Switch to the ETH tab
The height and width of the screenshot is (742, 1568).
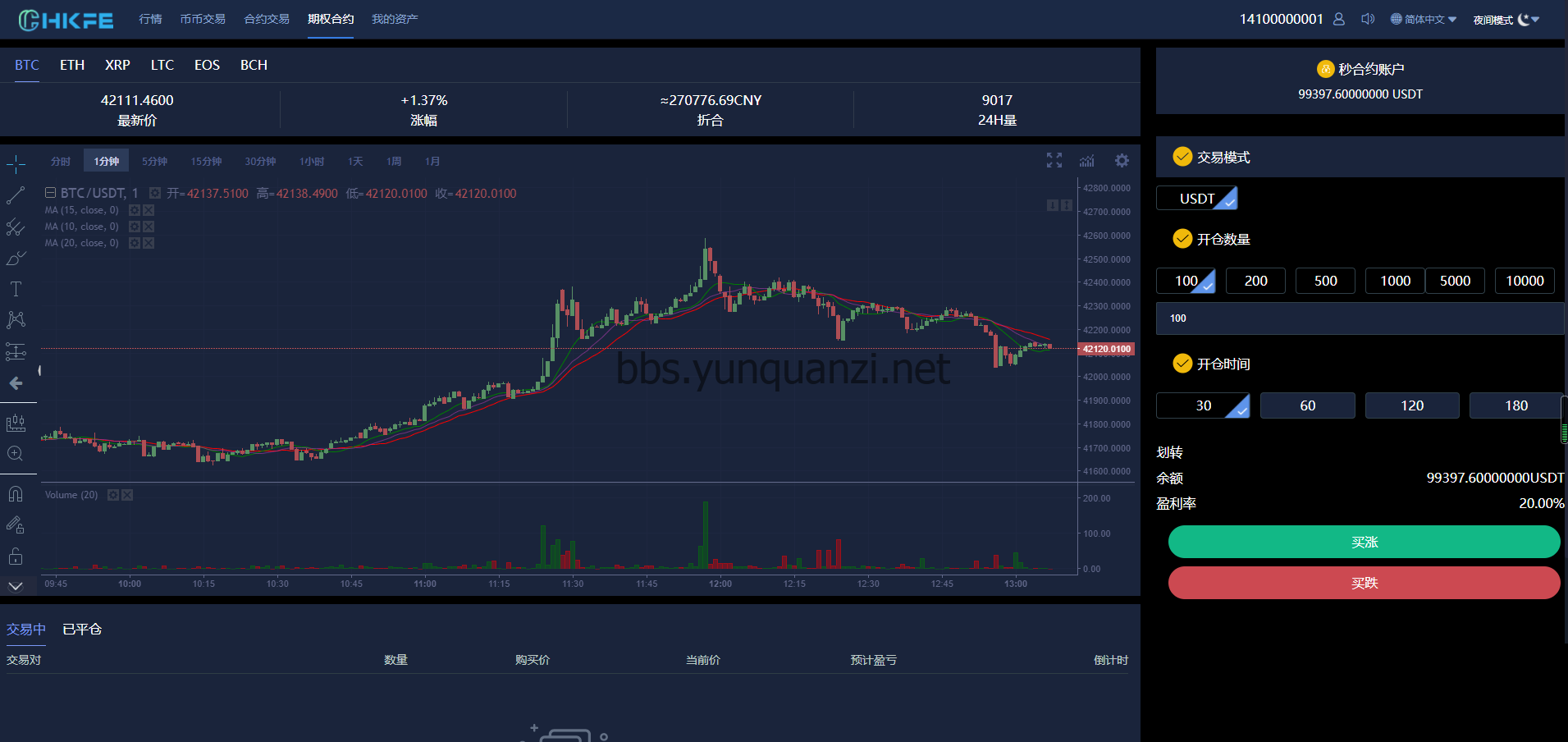[x=72, y=65]
